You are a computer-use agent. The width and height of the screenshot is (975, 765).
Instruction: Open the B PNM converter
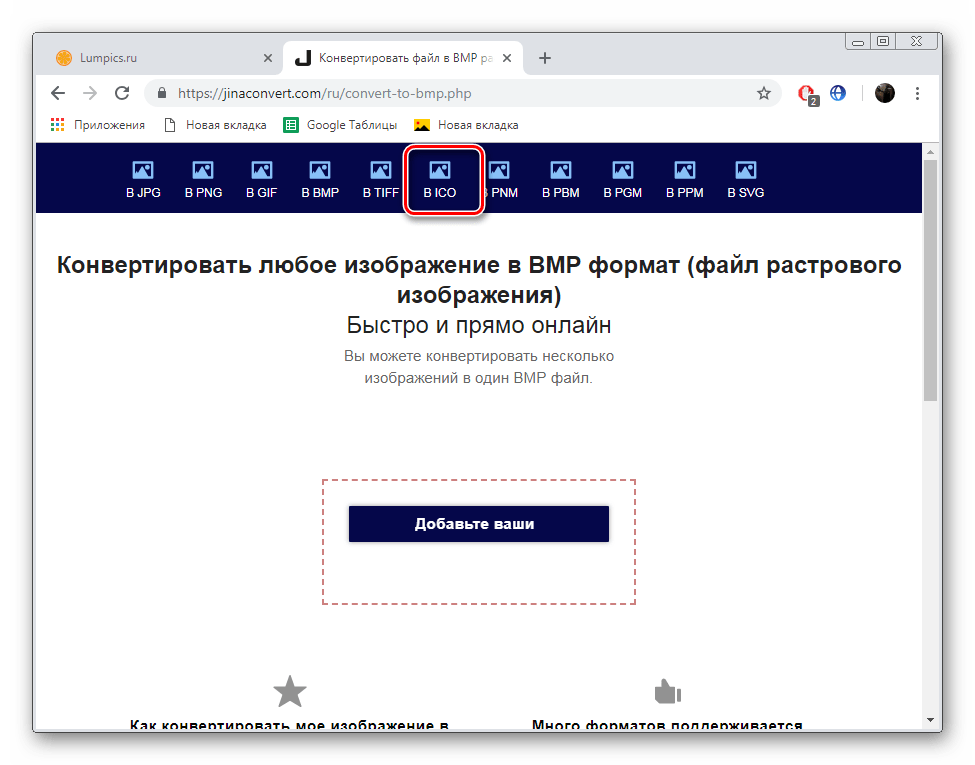(501, 180)
